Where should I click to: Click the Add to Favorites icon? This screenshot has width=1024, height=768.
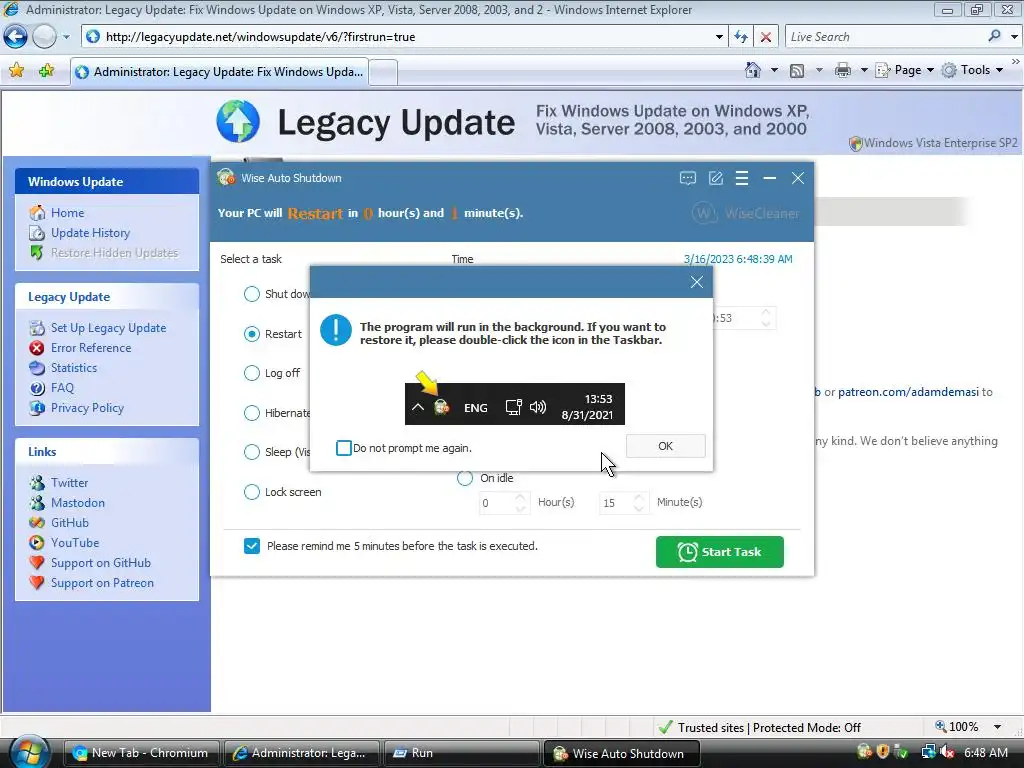(46, 71)
